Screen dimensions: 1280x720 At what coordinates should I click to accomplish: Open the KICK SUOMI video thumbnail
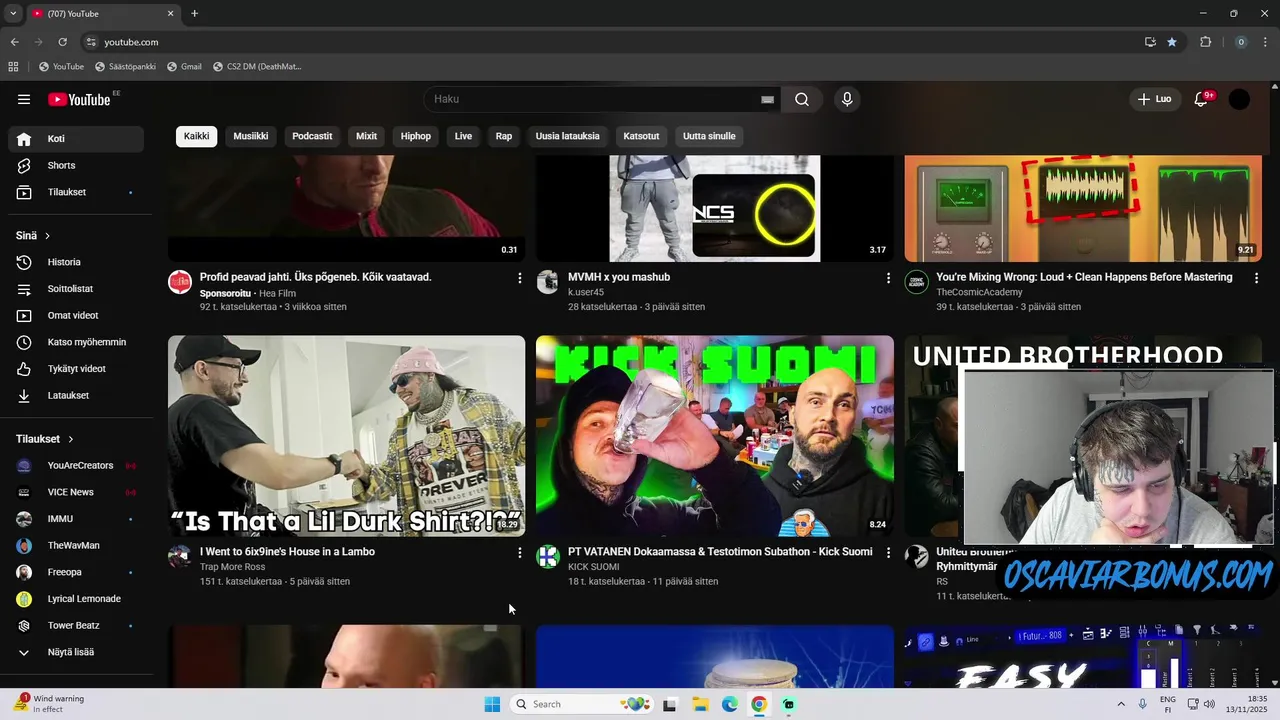pos(715,436)
